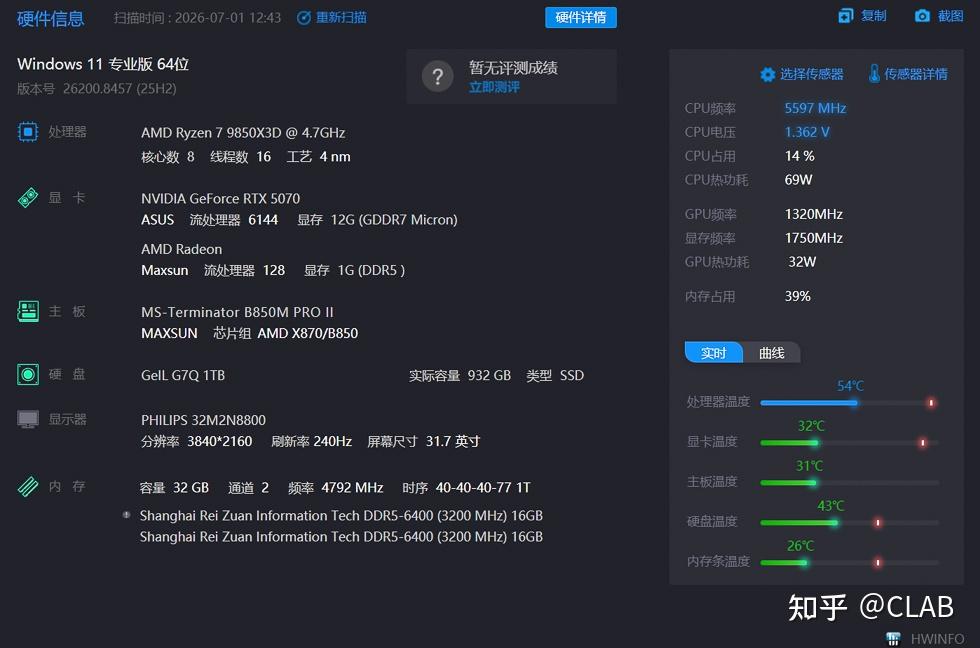The height and width of the screenshot is (648, 980).
Task: Click the 复制 copy icon
Action: click(846, 16)
